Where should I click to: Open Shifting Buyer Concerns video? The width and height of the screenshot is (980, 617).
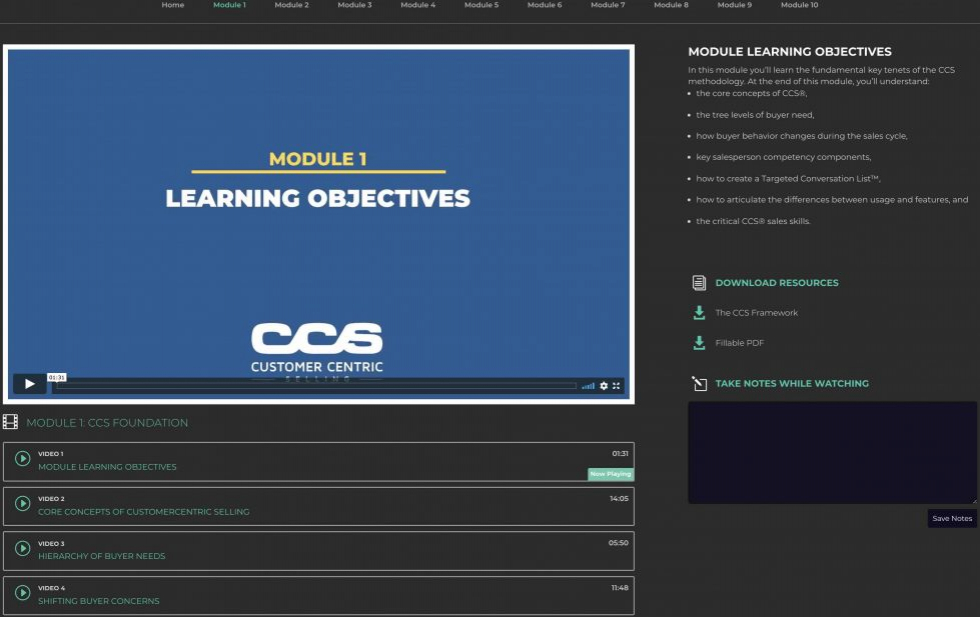pyautogui.click(x=99, y=601)
